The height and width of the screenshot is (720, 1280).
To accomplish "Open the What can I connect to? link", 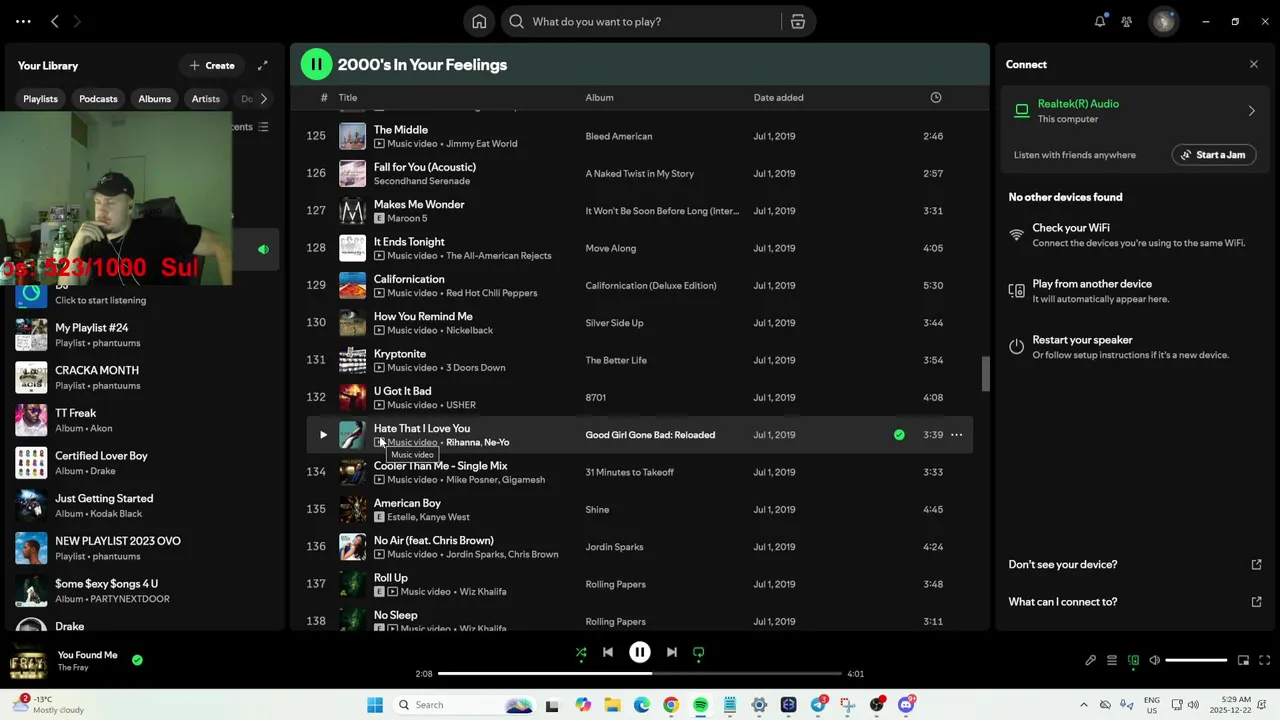I will tap(1063, 602).
